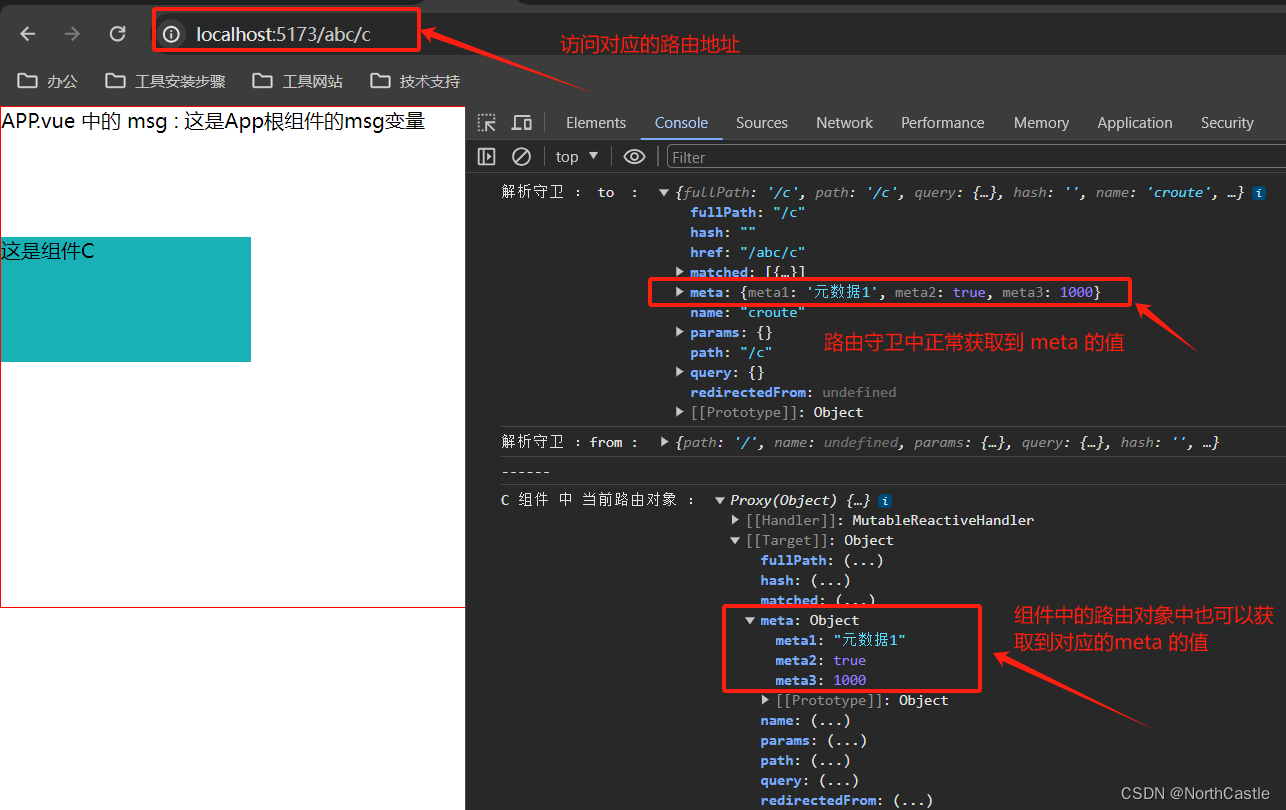Screen dimensions: 1286x810
Task: Show the console sidebar
Action: [487, 156]
